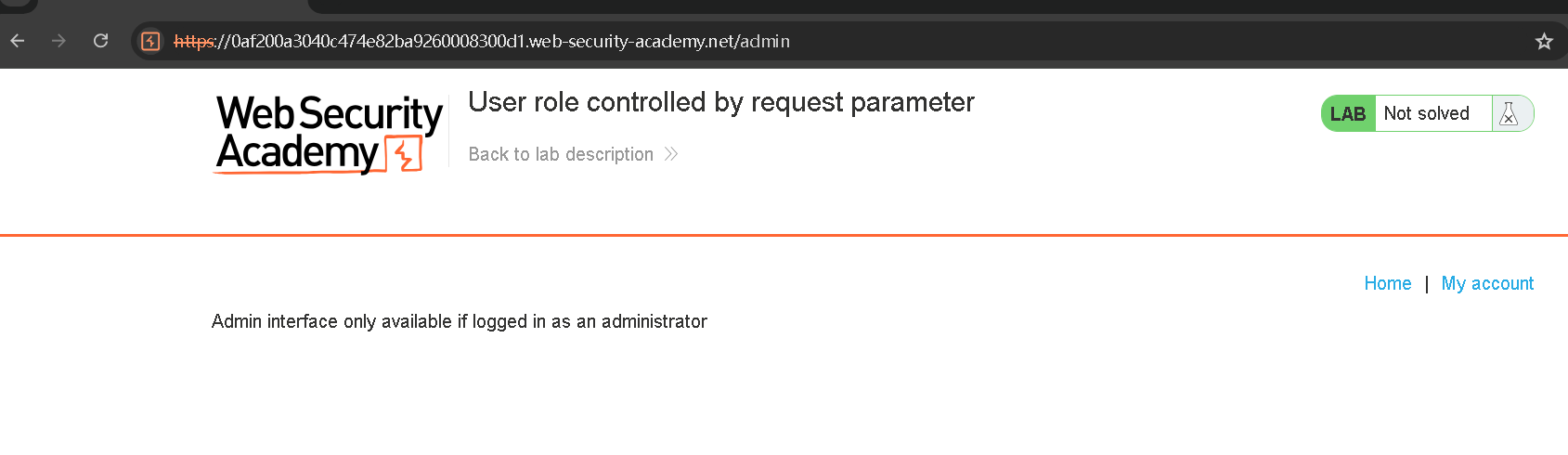Click the browser forward arrow
The height and width of the screenshot is (455, 1568).
point(58,41)
